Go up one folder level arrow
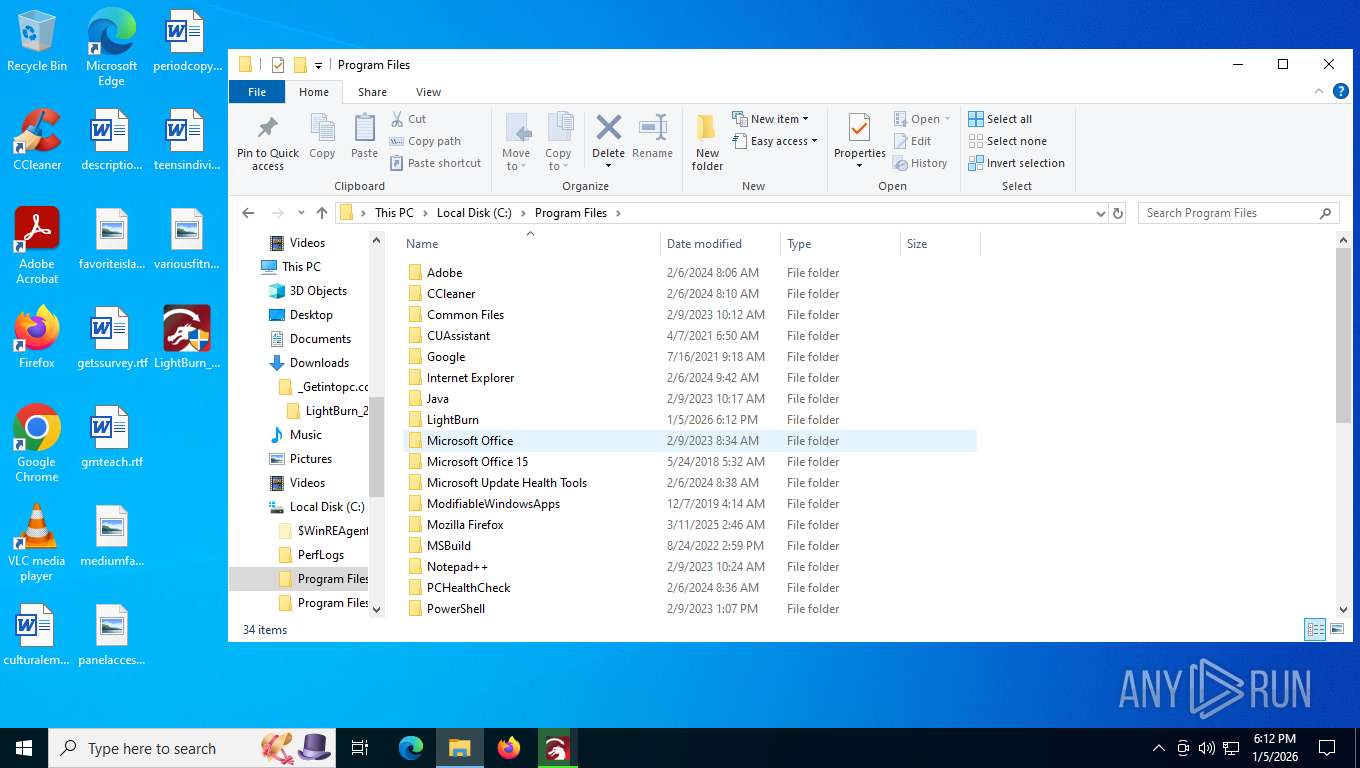 click(x=322, y=213)
